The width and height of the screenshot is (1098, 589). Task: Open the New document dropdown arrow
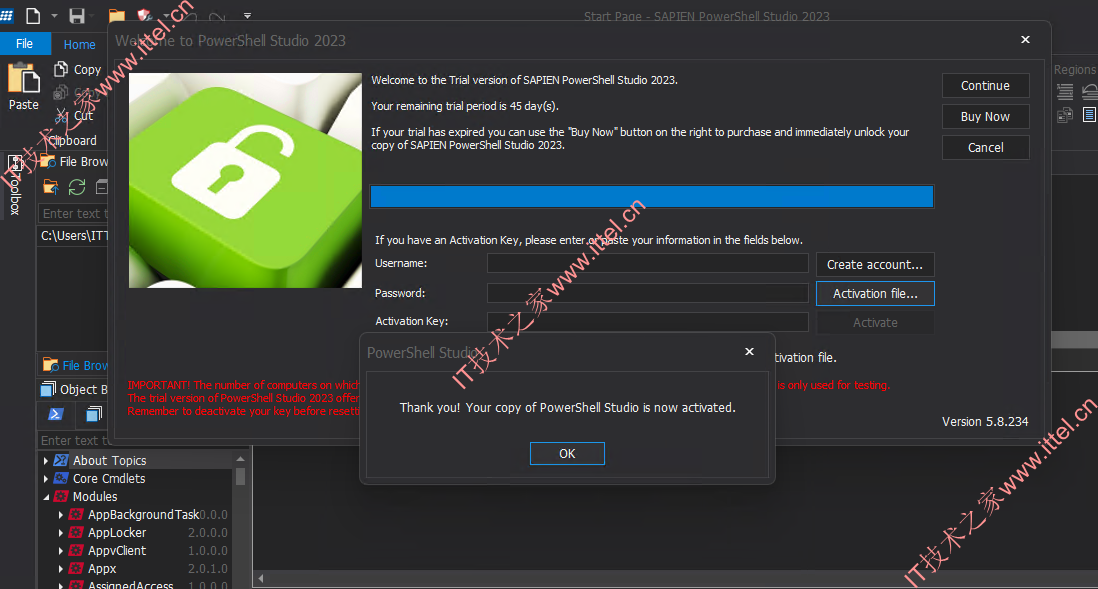click(x=54, y=15)
